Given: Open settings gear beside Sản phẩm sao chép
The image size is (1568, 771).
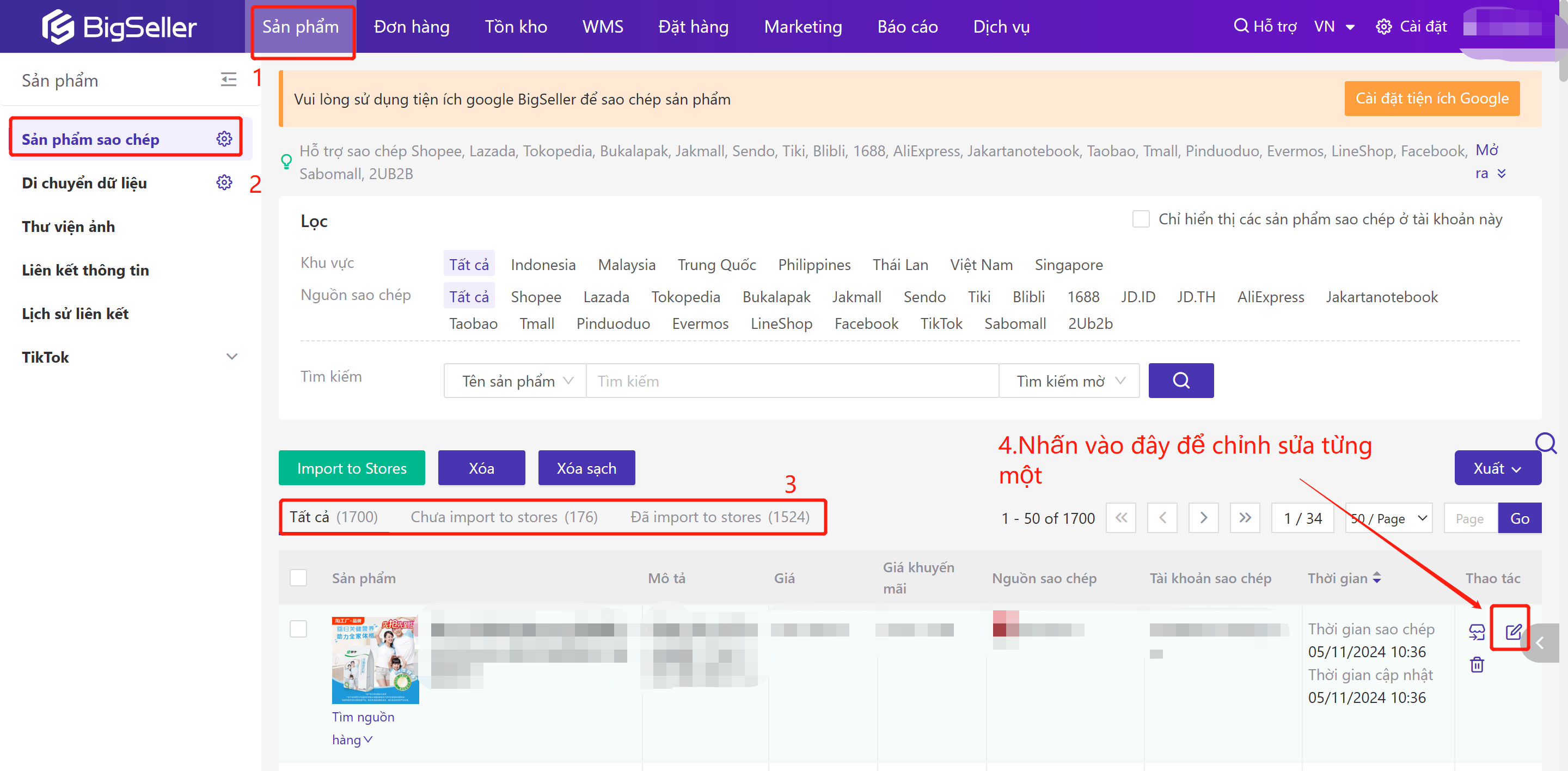Looking at the screenshot, I should coord(224,139).
